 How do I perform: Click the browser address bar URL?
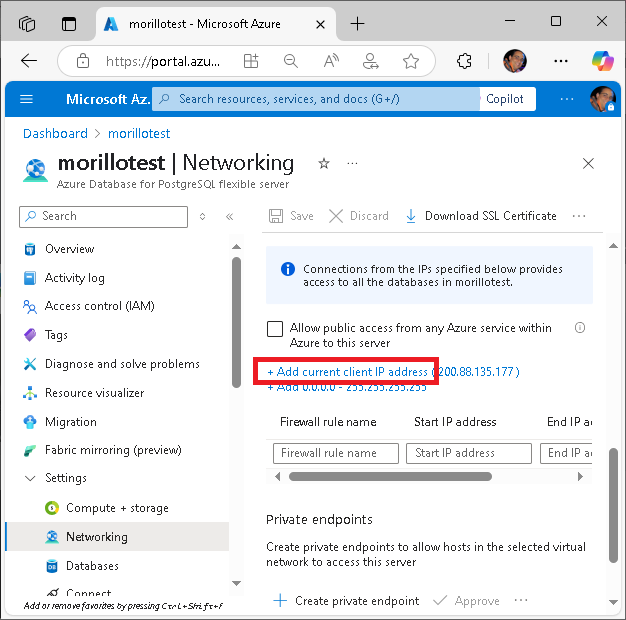[x=163, y=61]
